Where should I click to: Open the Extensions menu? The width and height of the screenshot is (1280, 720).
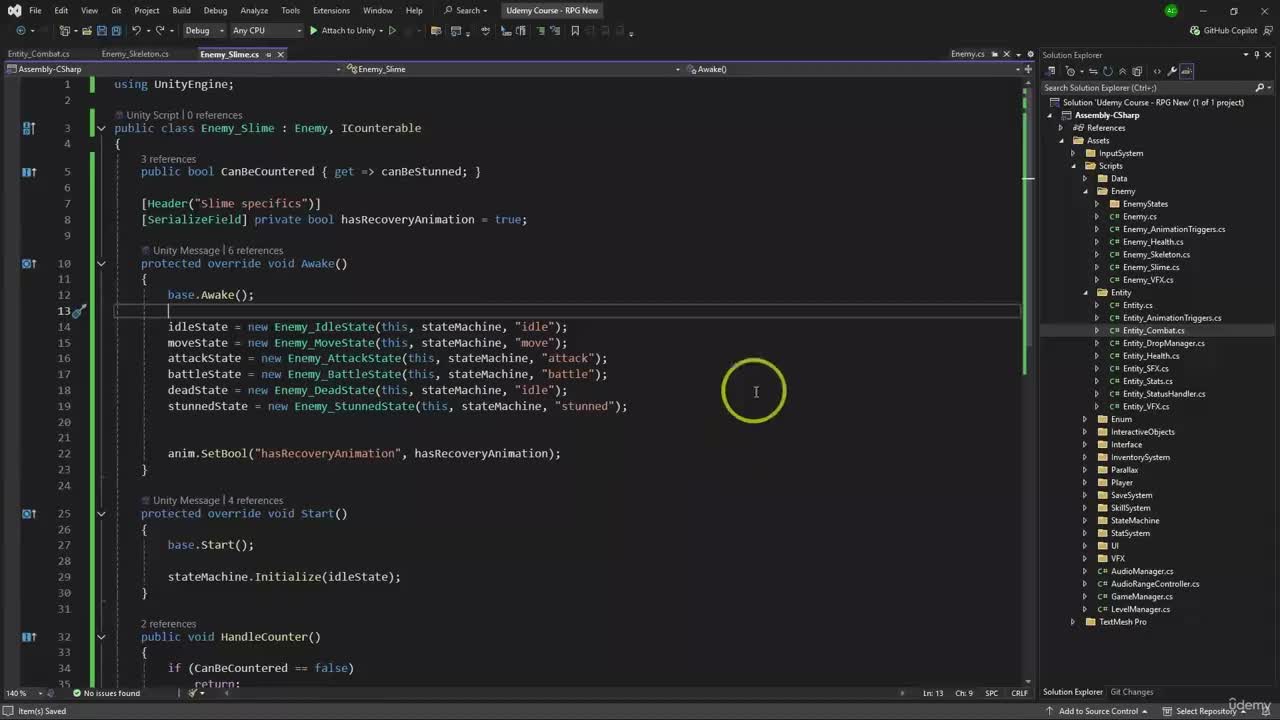[x=331, y=11]
